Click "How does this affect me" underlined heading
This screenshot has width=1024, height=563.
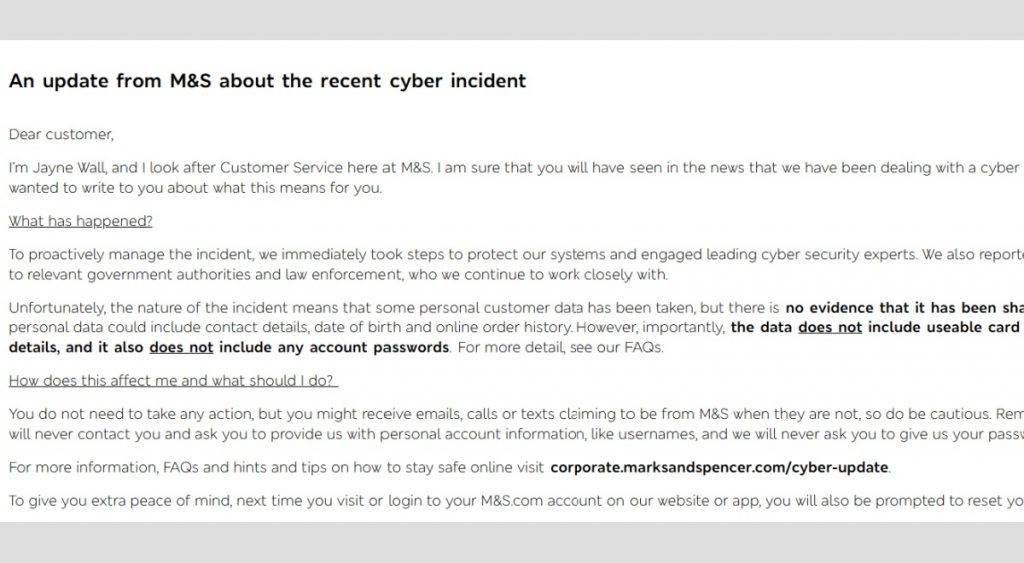tap(174, 381)
